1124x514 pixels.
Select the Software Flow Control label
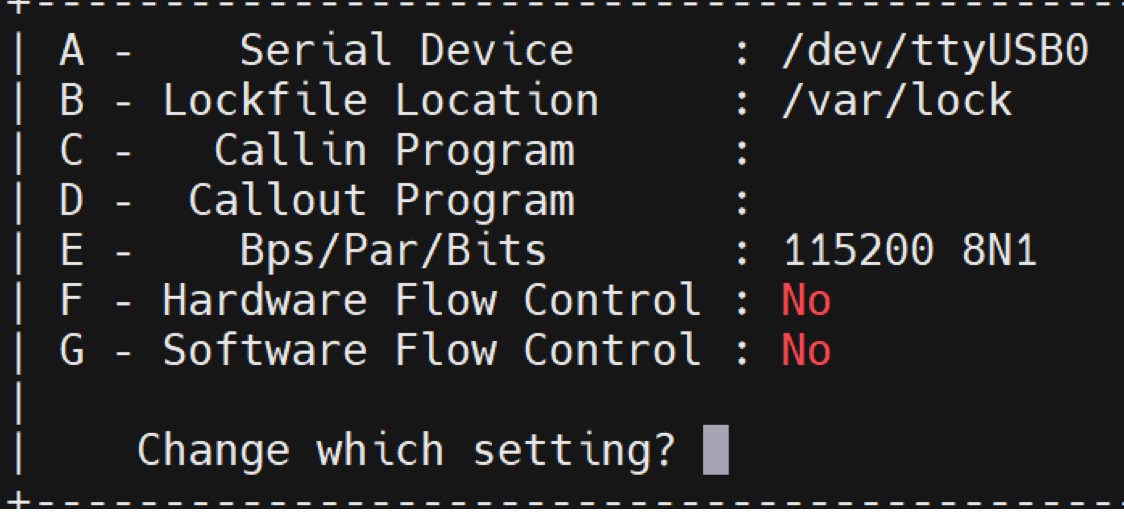[431, 351]
